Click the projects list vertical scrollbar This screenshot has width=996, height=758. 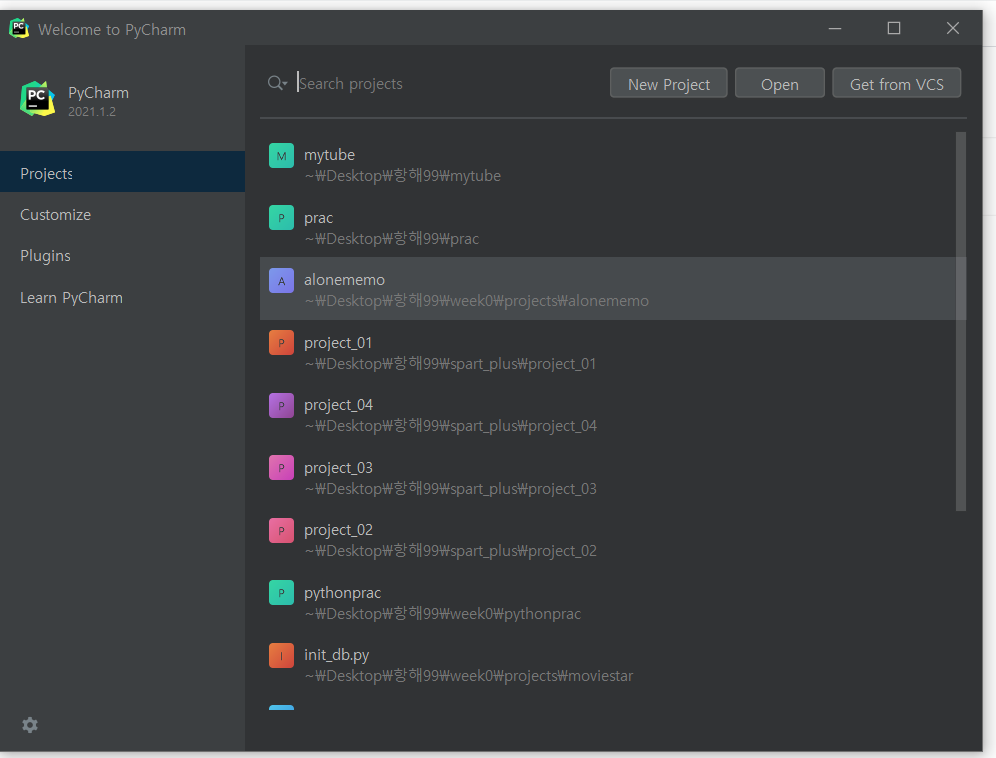coord(960,321)
